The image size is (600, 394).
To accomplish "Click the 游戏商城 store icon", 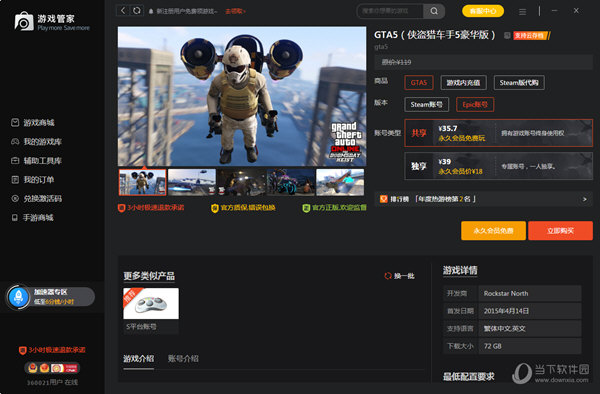I will (15, 122).
